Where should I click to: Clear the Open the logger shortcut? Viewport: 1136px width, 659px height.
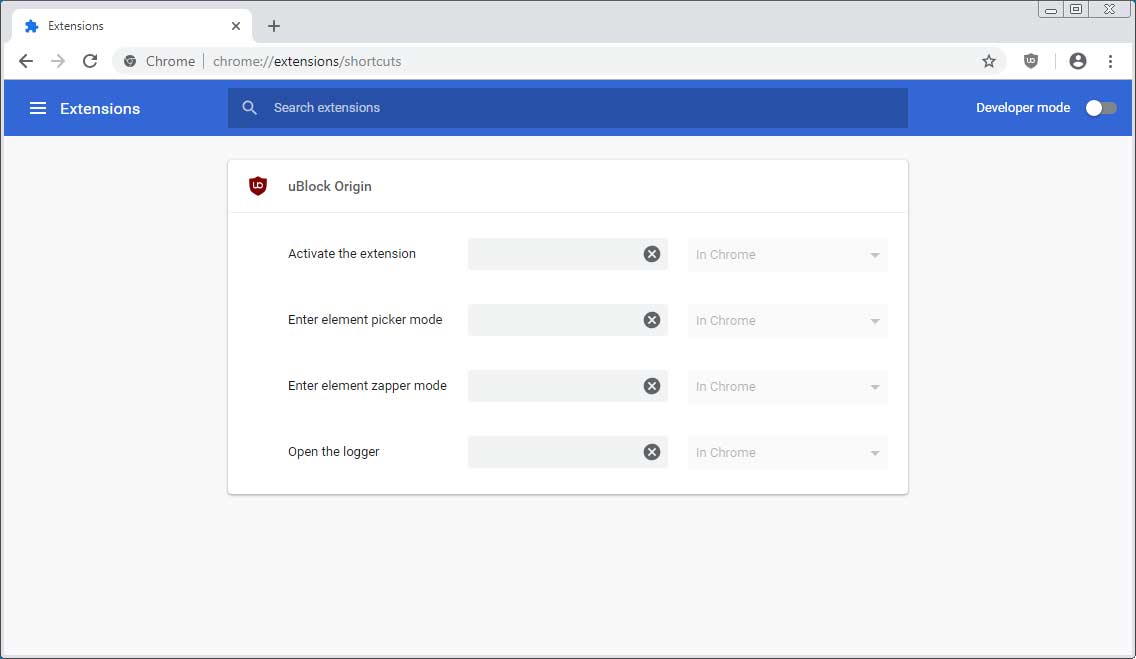tap(652, 452)
